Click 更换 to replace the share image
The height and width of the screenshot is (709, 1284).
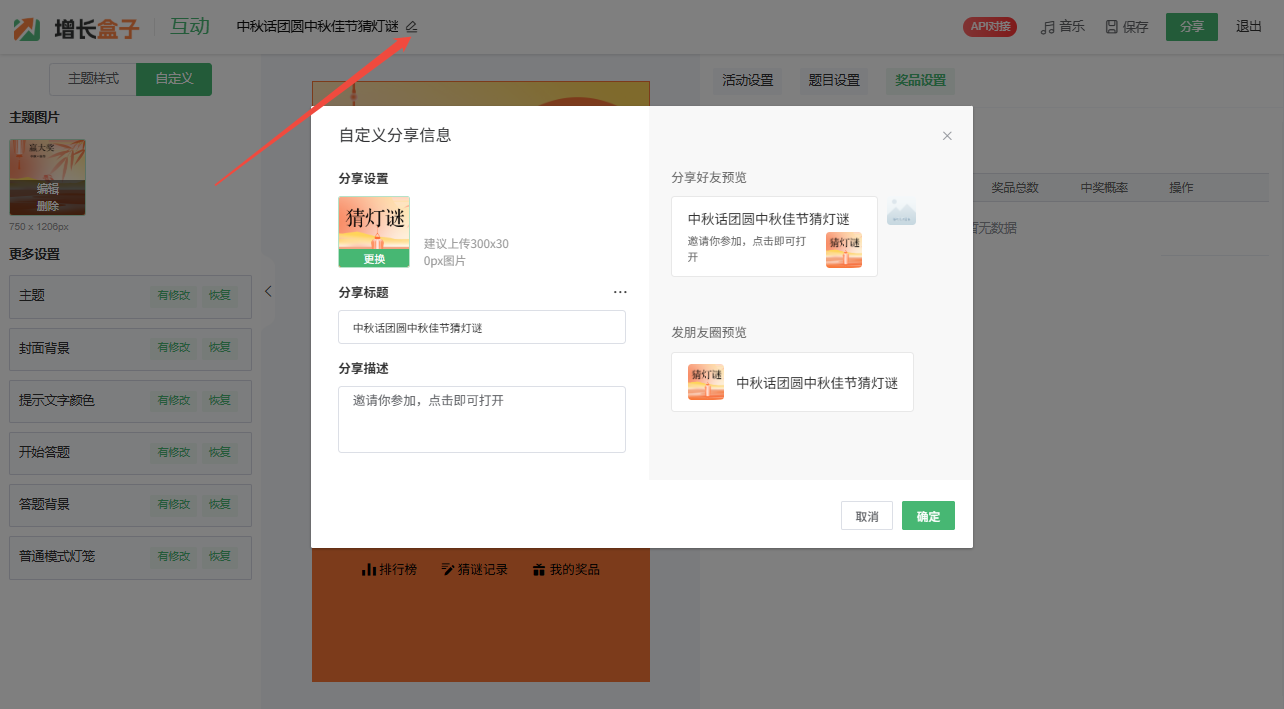point(374,259)
